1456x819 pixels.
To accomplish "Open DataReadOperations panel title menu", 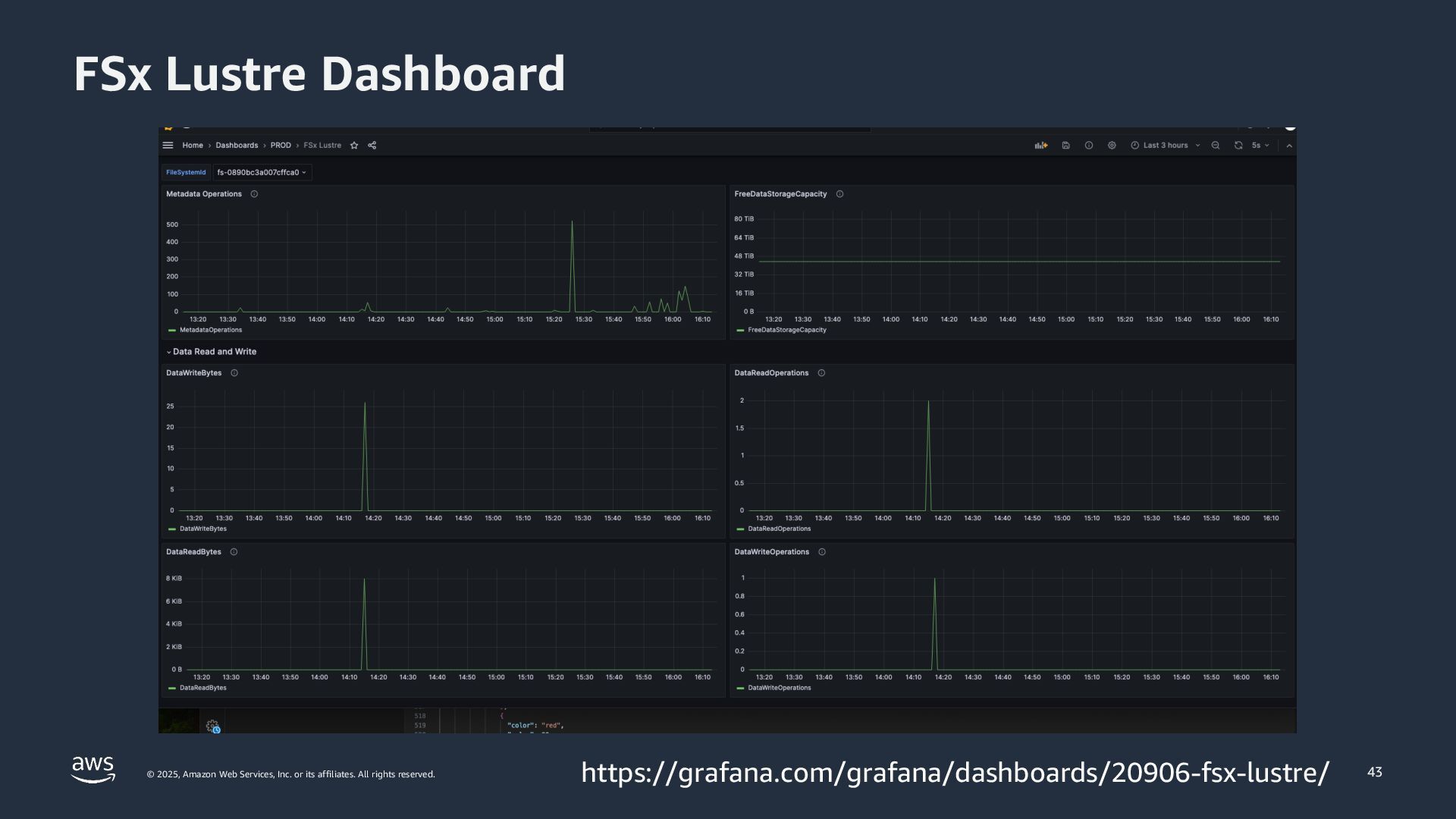I will pos(771,373).
